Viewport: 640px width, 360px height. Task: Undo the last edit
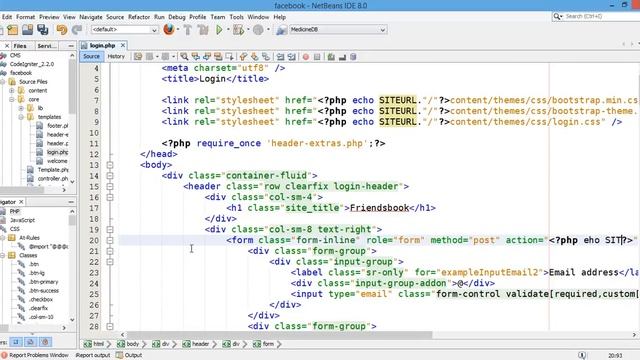click(x=62, y=30)
